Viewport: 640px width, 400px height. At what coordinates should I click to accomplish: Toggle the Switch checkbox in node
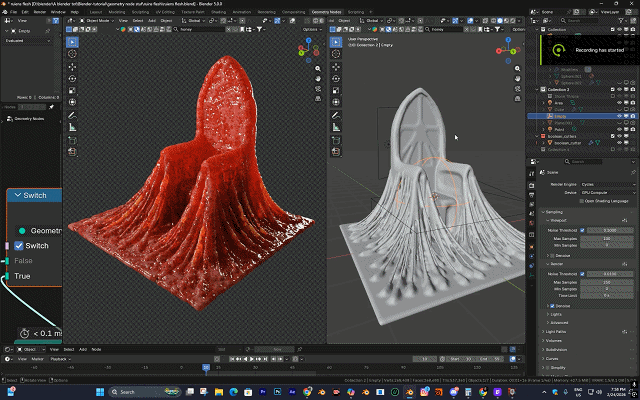pyautogui.click(x=19, y=245)
